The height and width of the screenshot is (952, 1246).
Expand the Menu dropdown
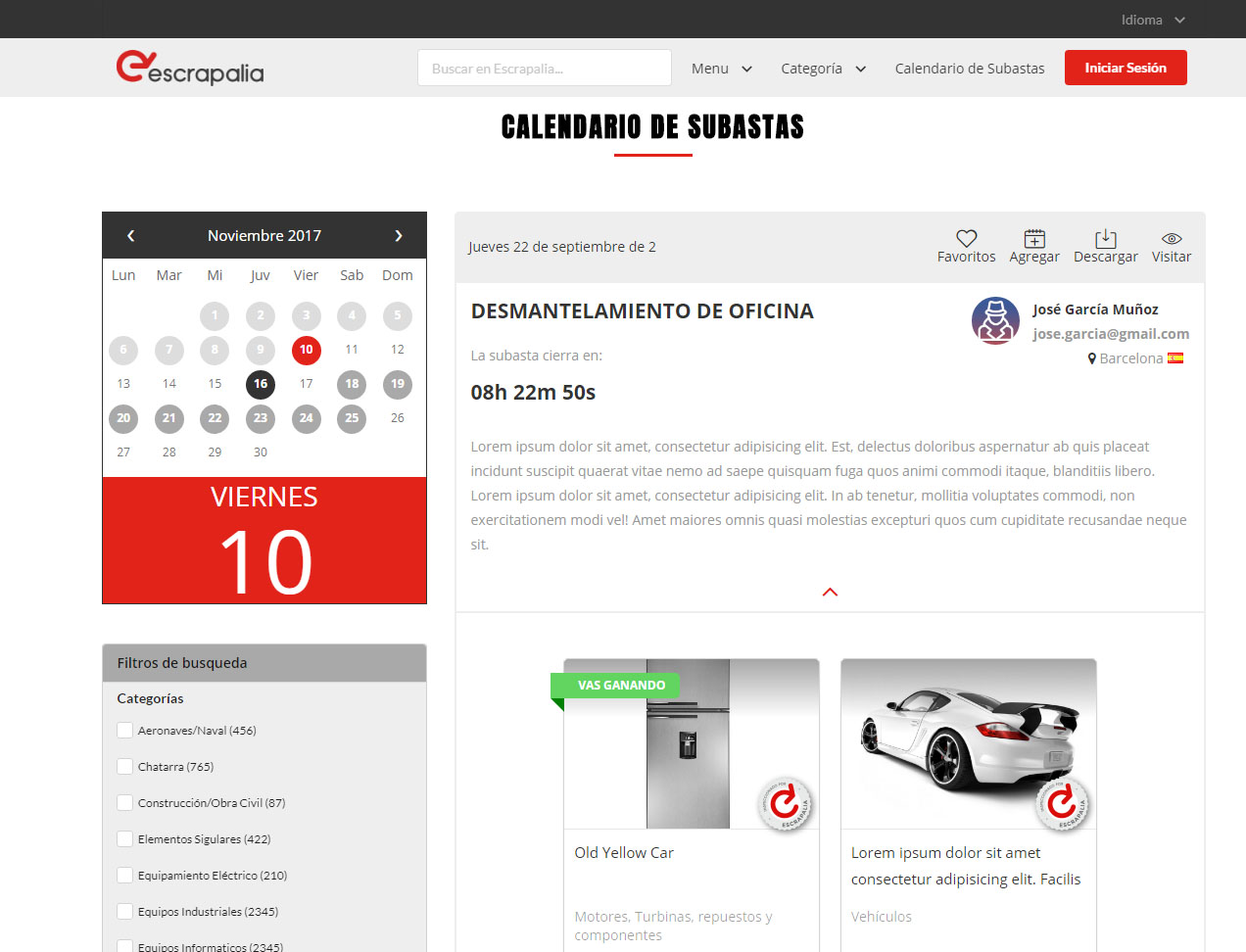[722, 69]
